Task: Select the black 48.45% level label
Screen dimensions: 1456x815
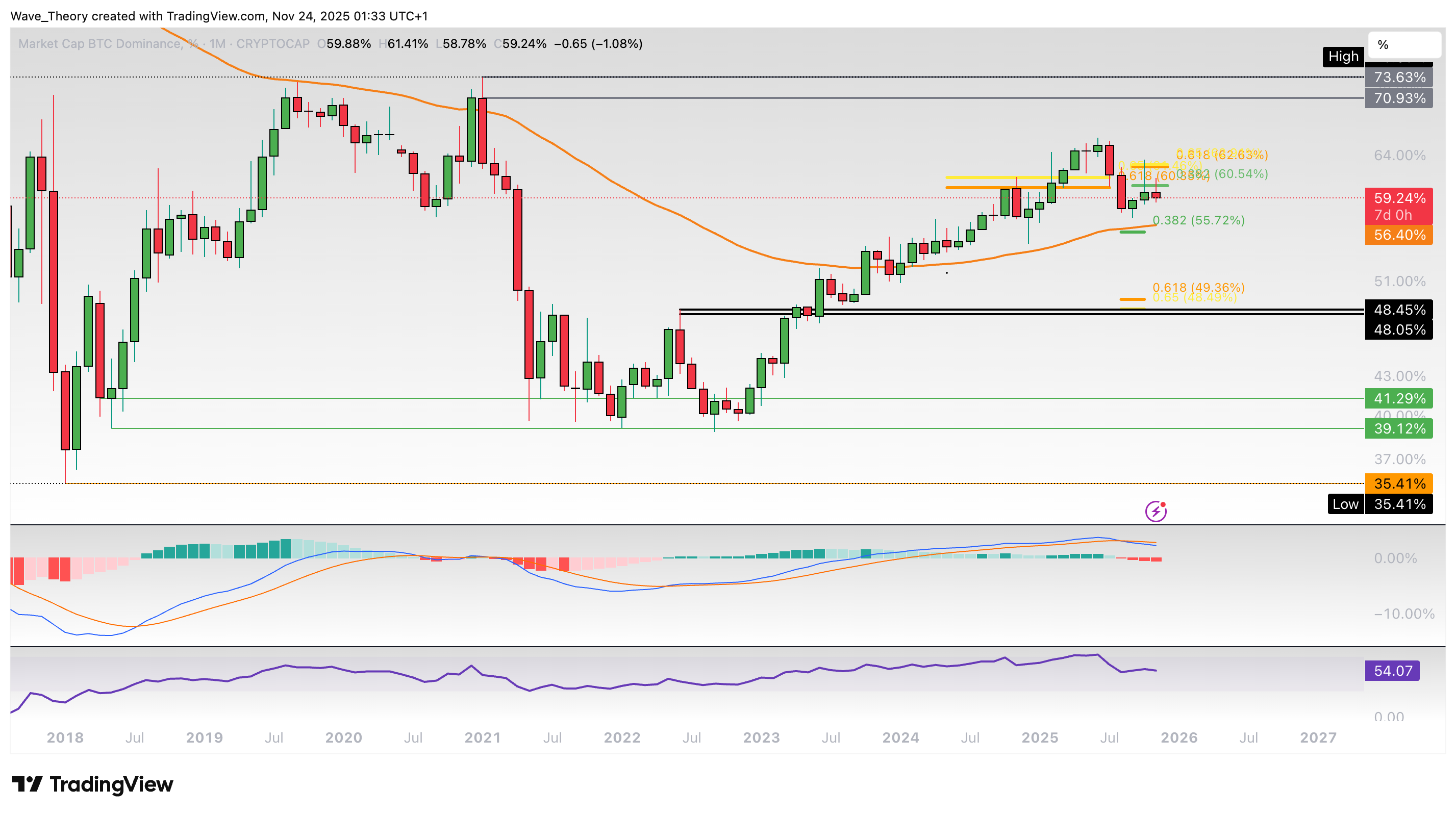Action: [x=1400, y=309]
